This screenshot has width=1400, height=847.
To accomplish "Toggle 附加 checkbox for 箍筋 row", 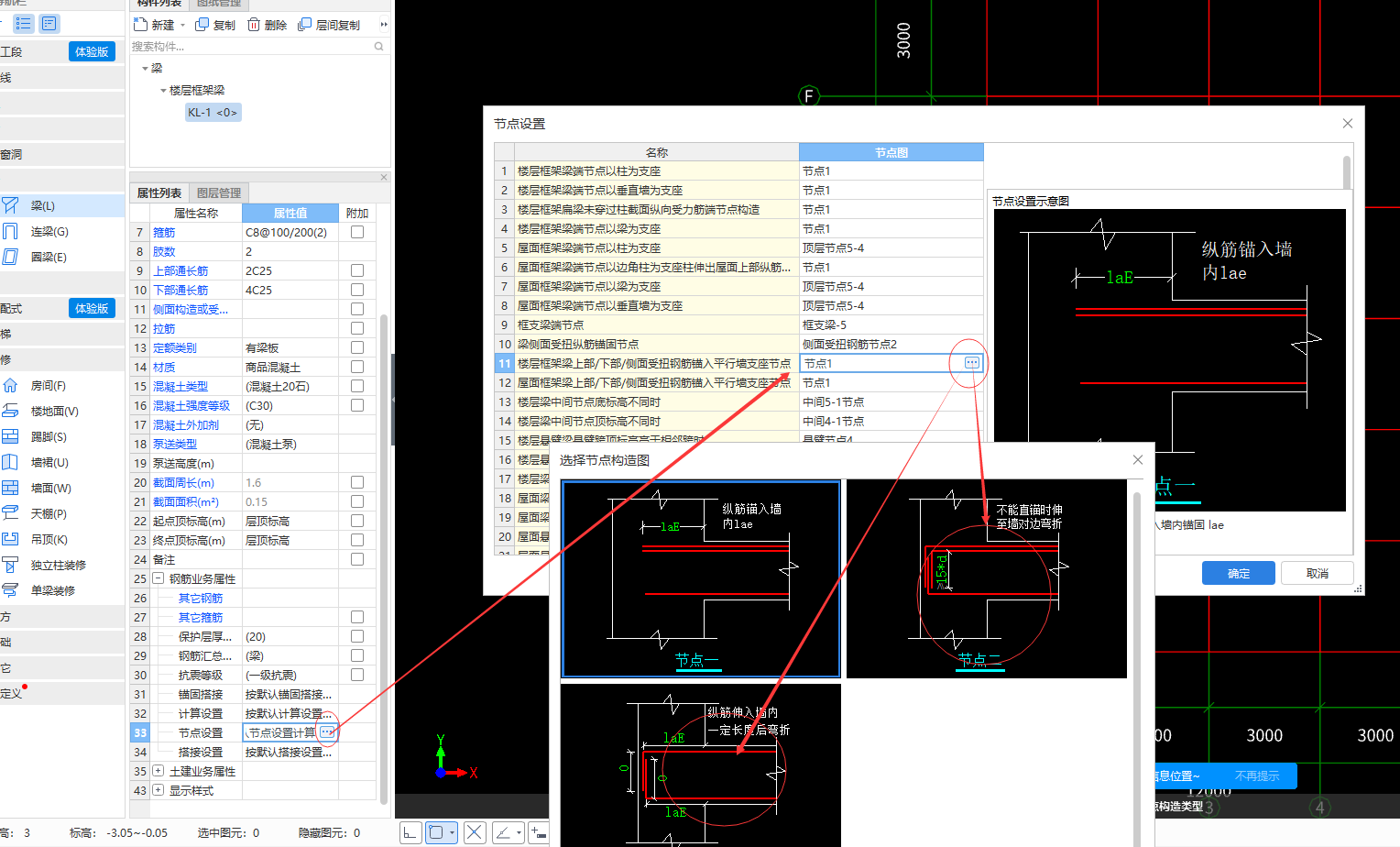I will click(x=357, y=232).
